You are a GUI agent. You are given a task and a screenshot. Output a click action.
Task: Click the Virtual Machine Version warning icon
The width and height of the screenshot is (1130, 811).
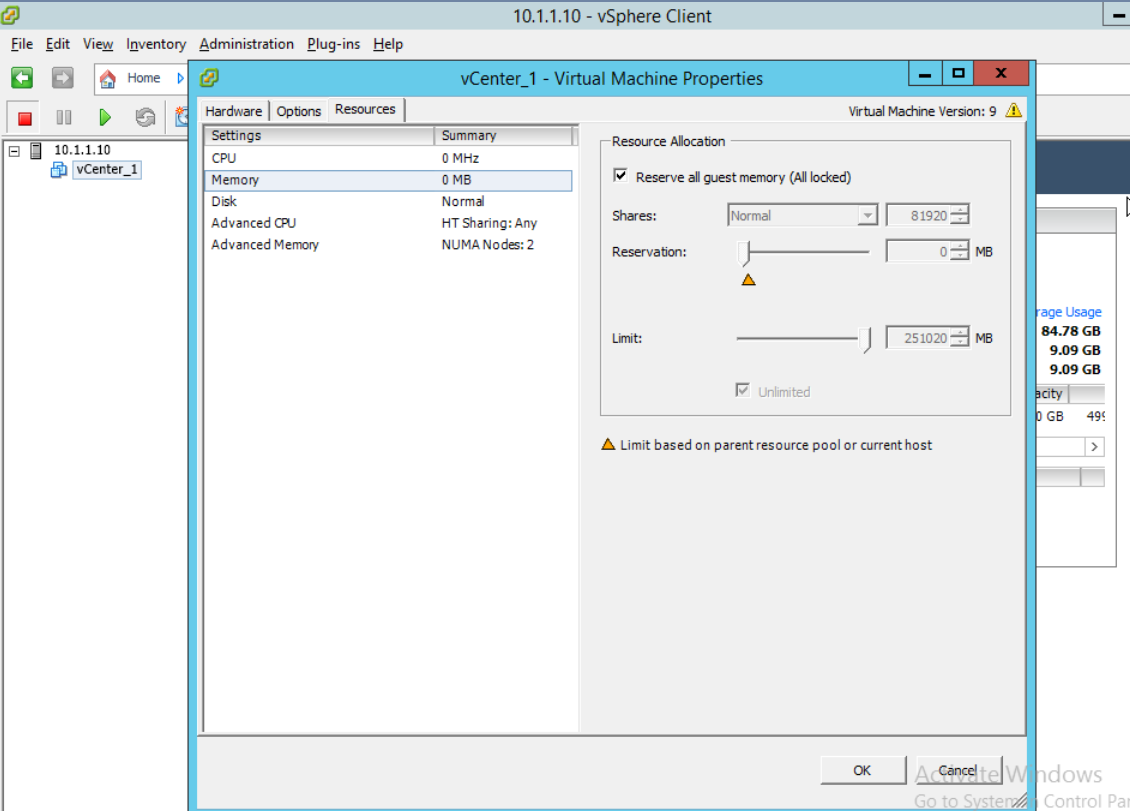(1013, 111)
